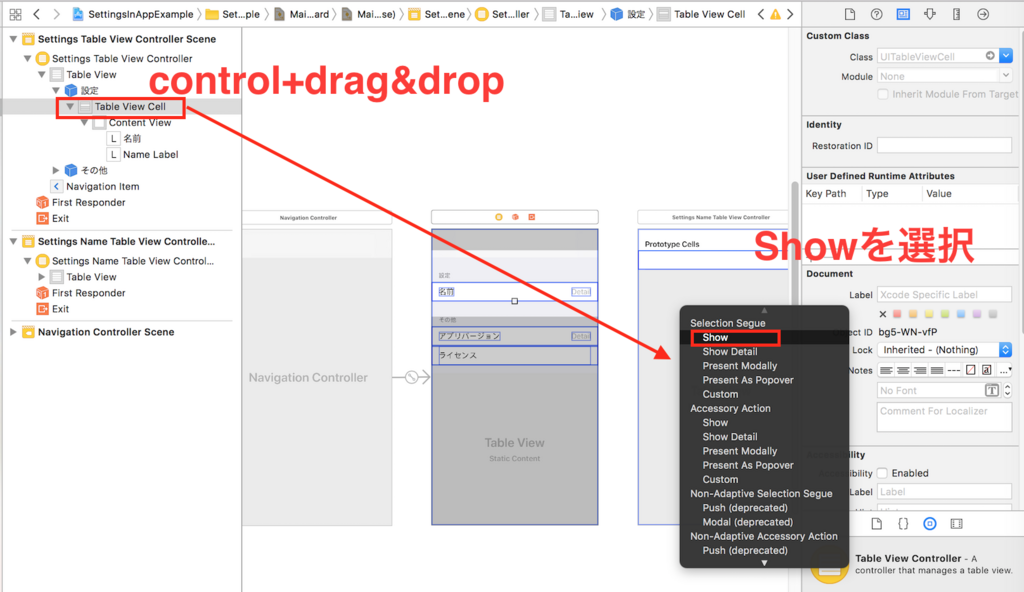Image resolution: width=1024 pixels, height=592 pixels.
Task: Open the related items grid menu
Action: coord(15,14)
